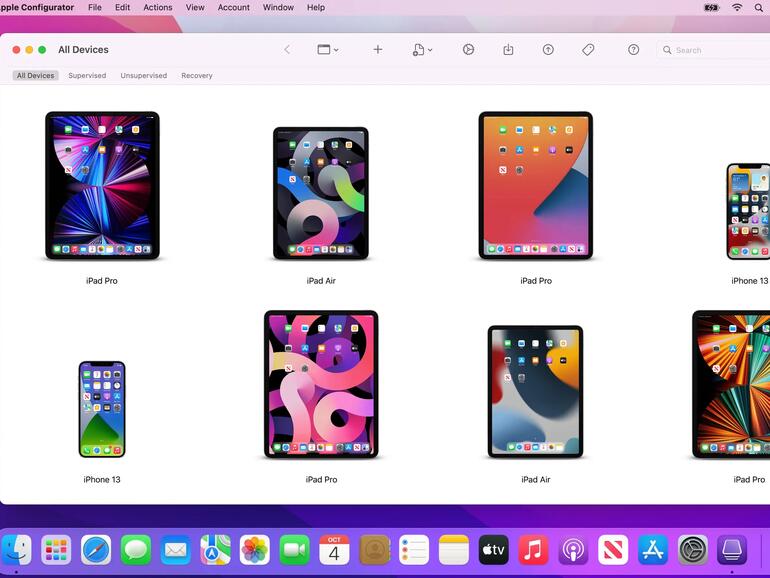This screenshot has height=578, width=770.
Task: Open System Preferences from the Dock
Action: 692,550
